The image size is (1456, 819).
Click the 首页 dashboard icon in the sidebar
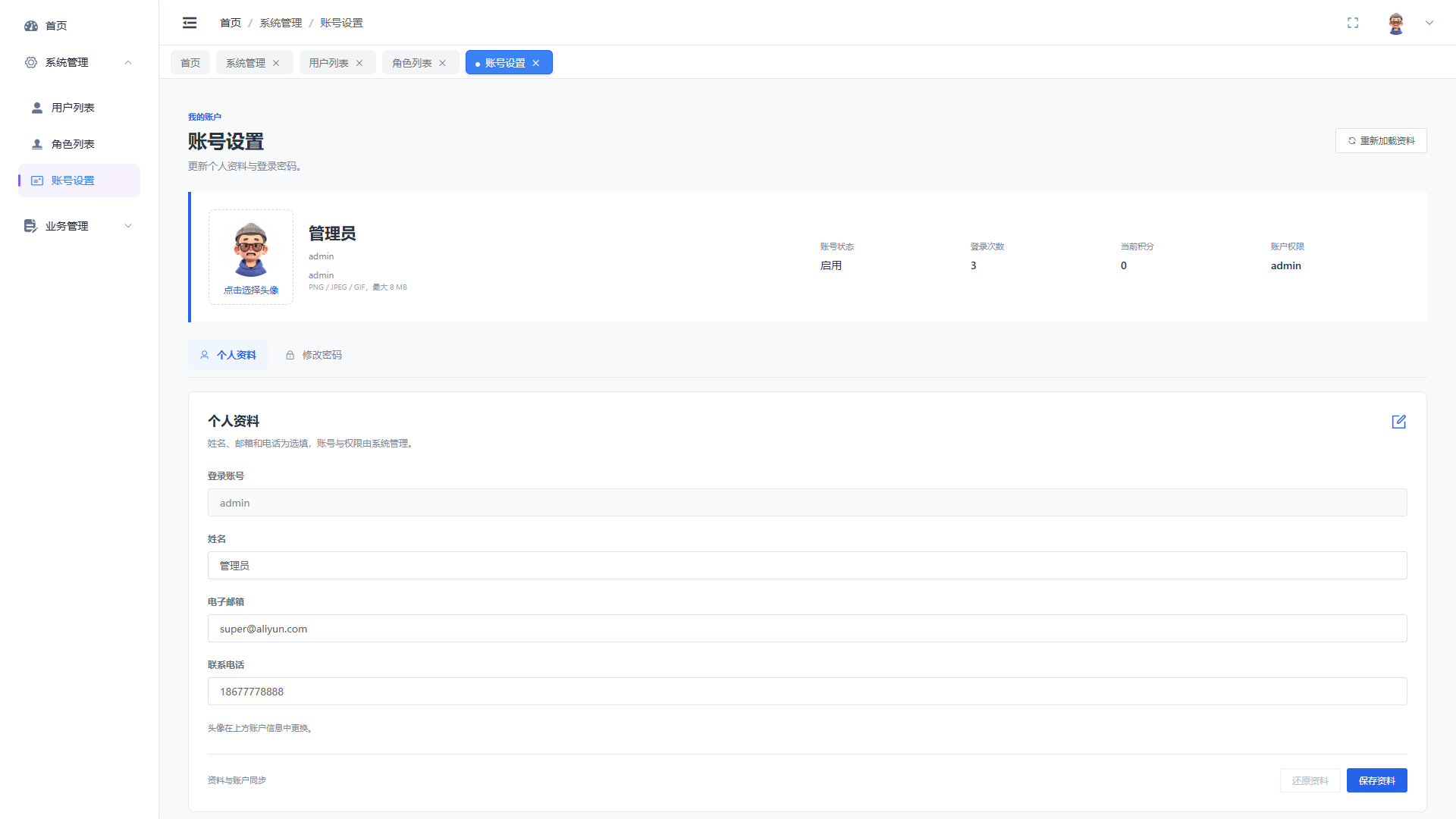31,26
